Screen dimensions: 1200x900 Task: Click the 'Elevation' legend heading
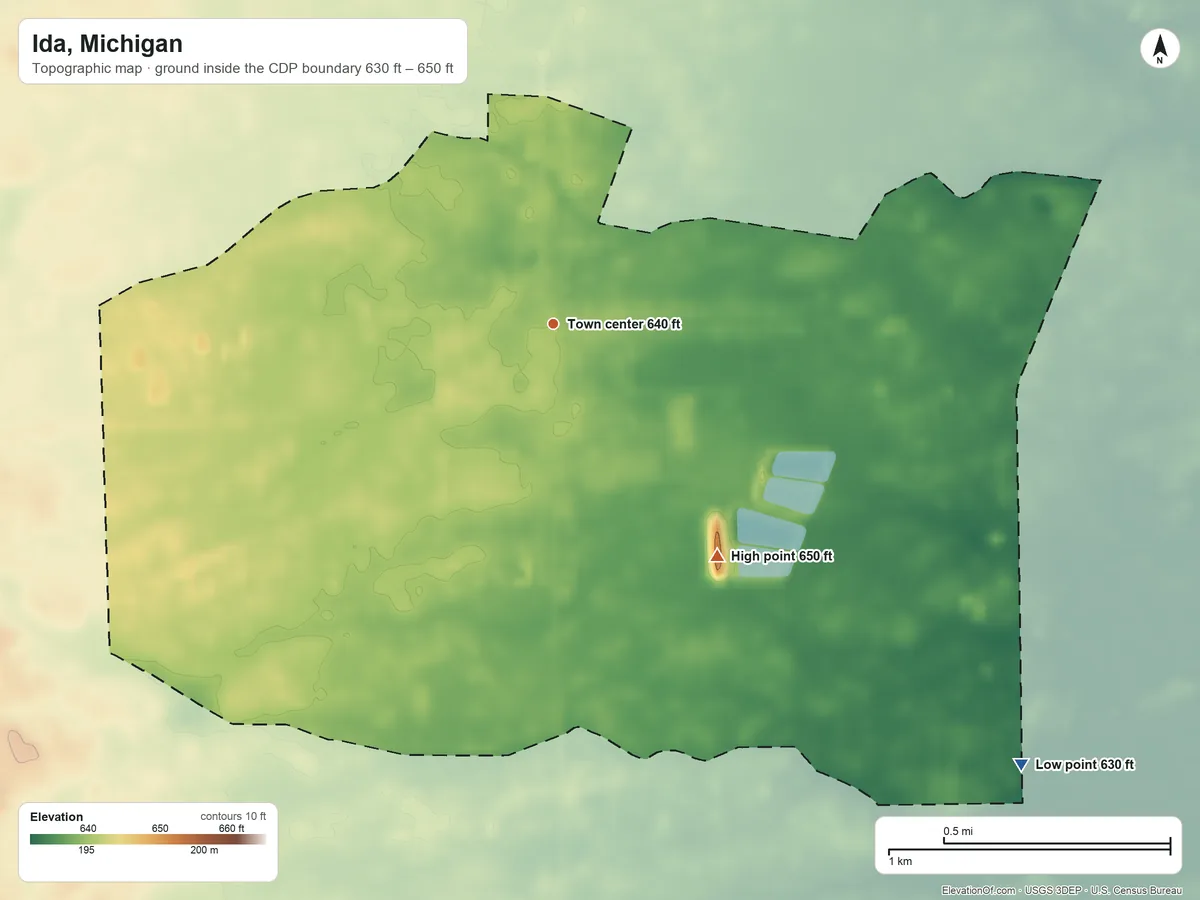pos(57,817)
